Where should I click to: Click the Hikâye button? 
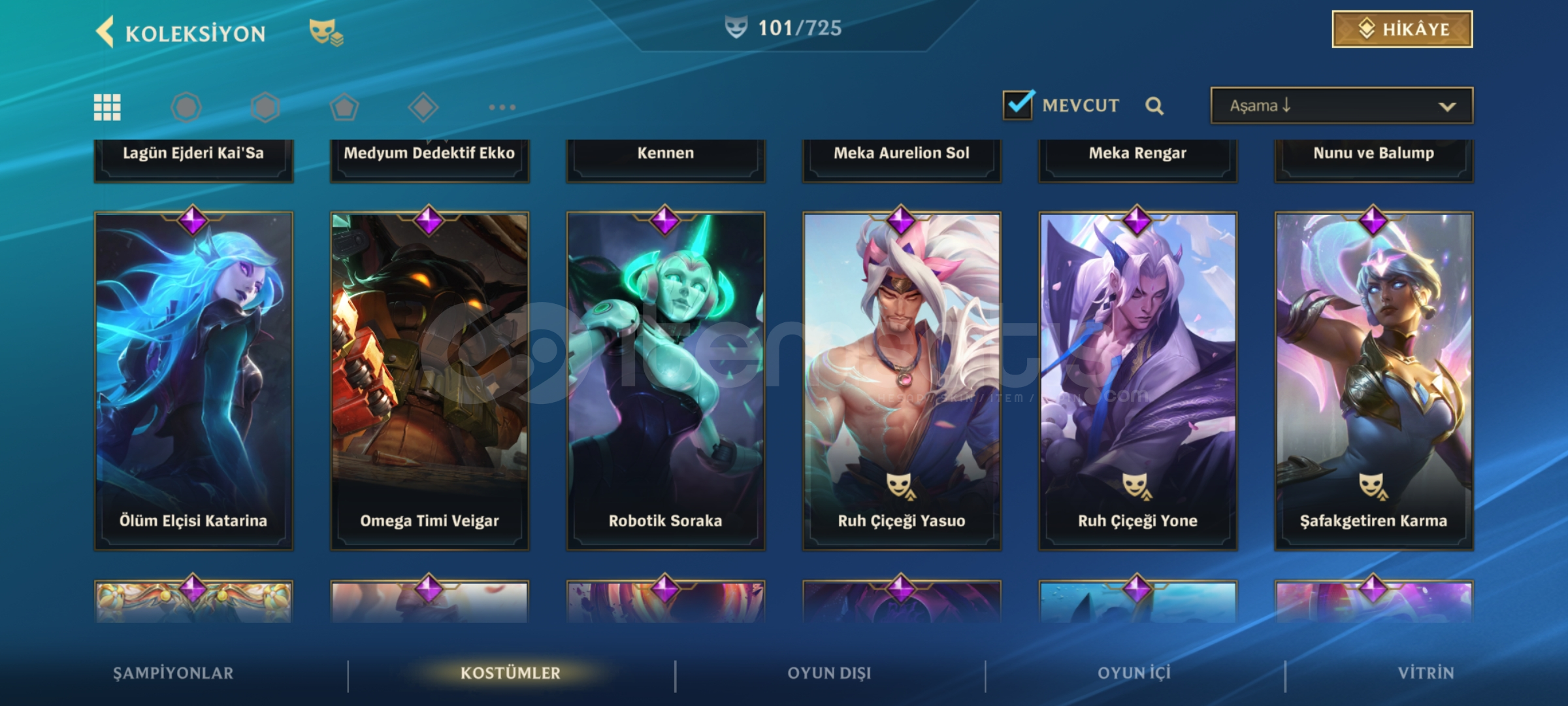(x=1402, y=29)
